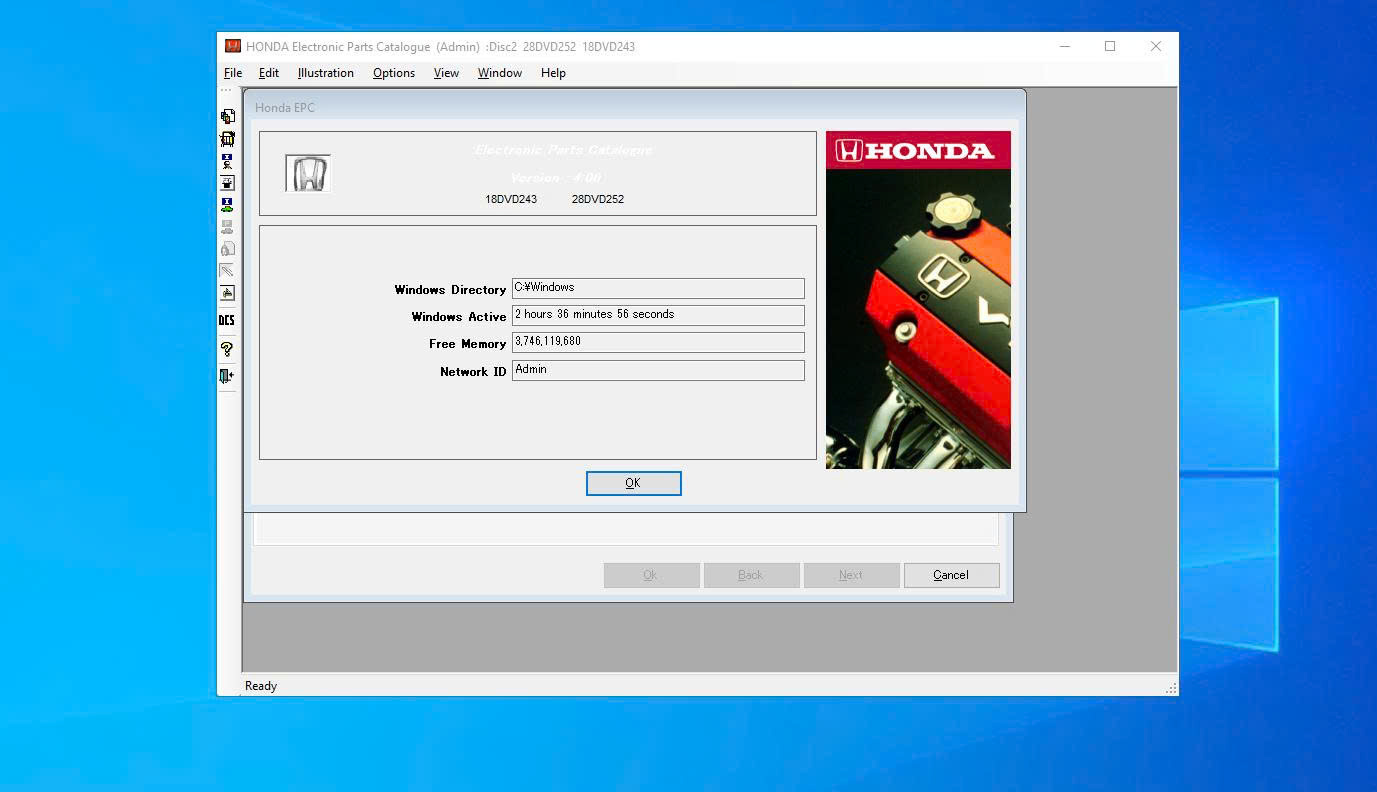This screenshot has width=1377, height=792.
Task: Click the customer information toolbar icon
Action: pyautogui.click(x=227, y=163)
